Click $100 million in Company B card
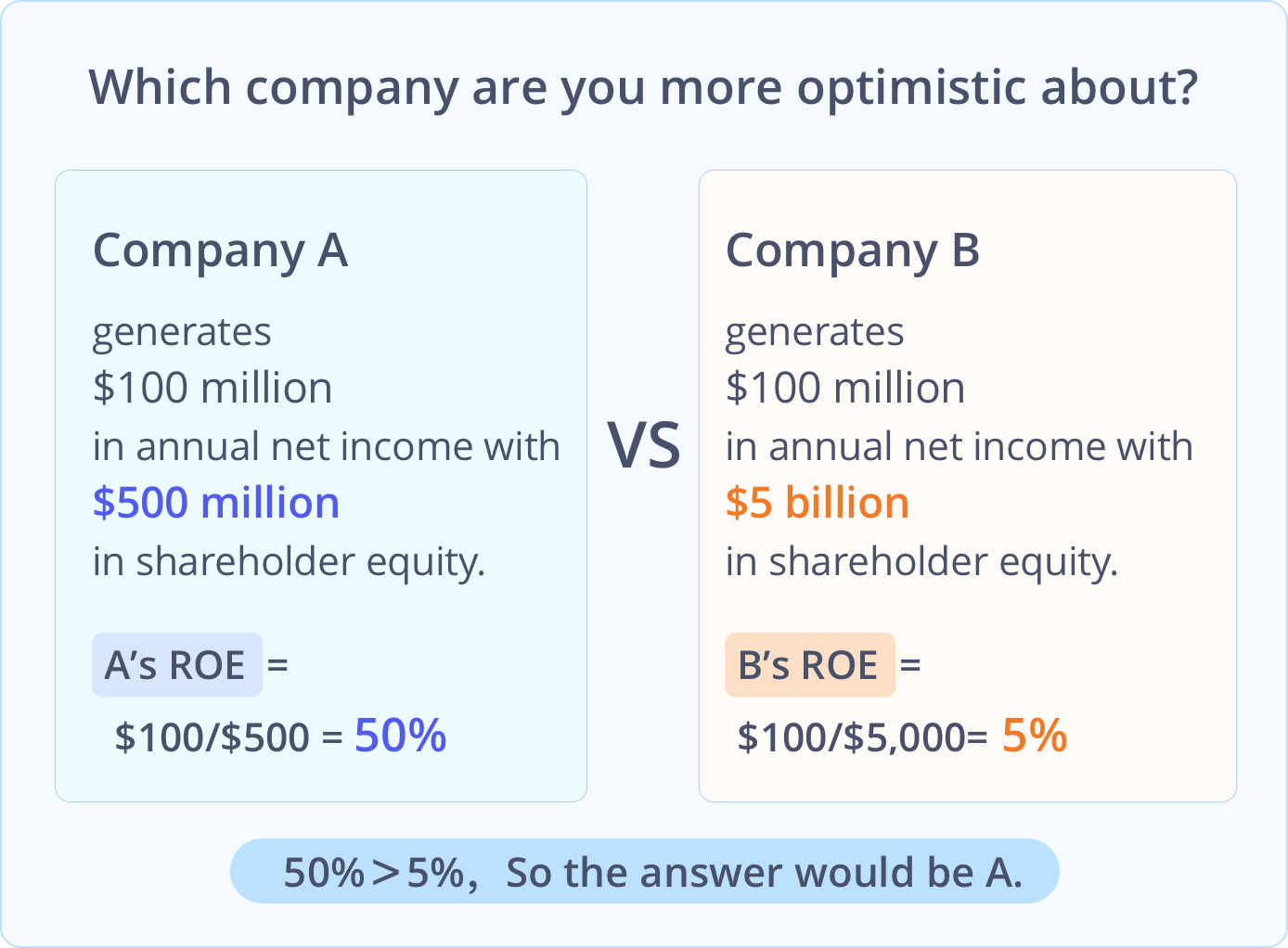Image resolution: width=1288 pixels, height=948 pixels. point(845,388)
